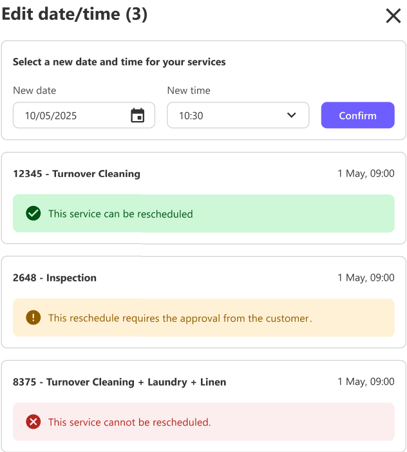The width and height of the screenshot is (407, 452).
Task: Open the calendar picker icon
Action: point(137,115)
